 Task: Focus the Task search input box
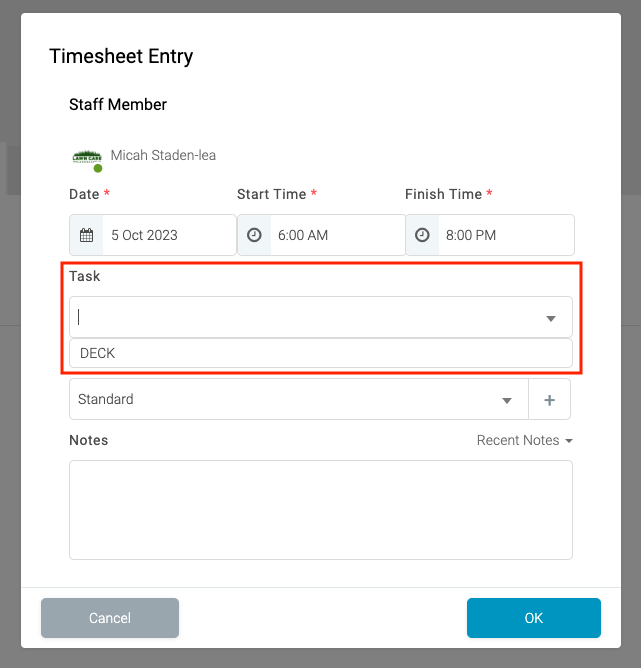[x=300, y=318]
